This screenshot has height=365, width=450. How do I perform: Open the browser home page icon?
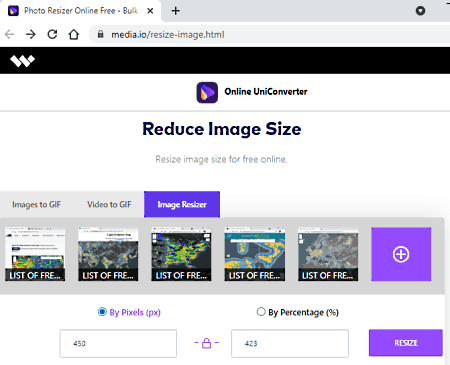coord(74,34)
